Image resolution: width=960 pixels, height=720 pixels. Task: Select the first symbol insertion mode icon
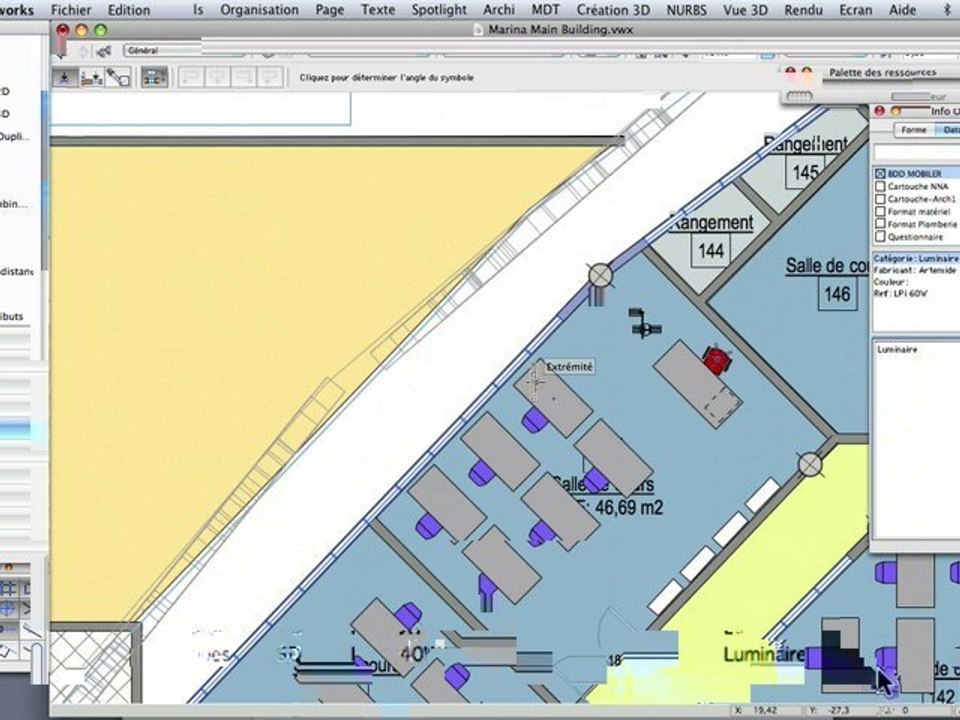[65, 78]
